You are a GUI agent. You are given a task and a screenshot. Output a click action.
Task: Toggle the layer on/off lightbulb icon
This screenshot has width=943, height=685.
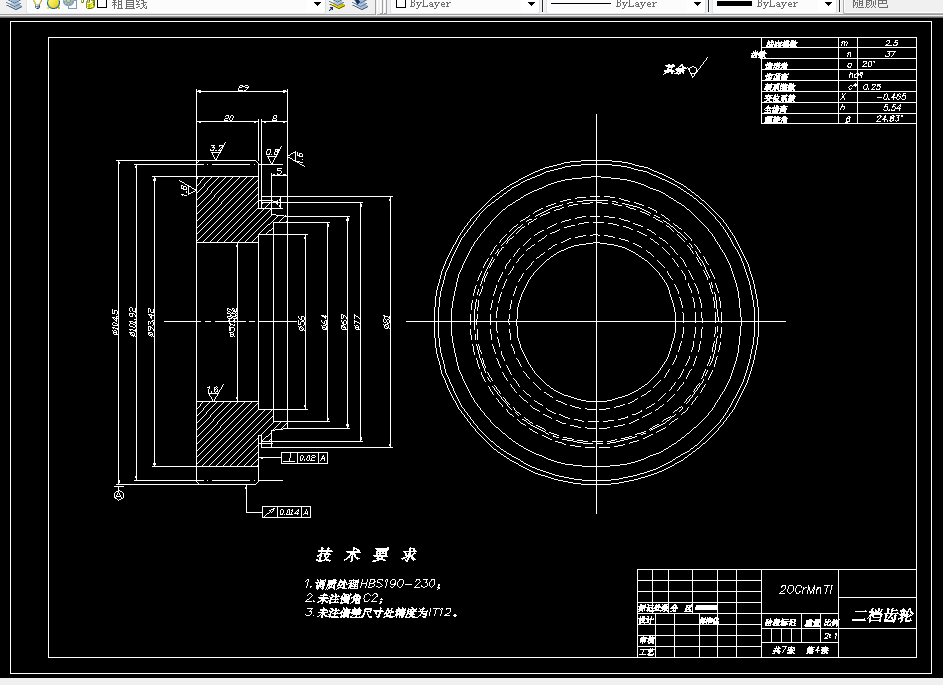37,4
